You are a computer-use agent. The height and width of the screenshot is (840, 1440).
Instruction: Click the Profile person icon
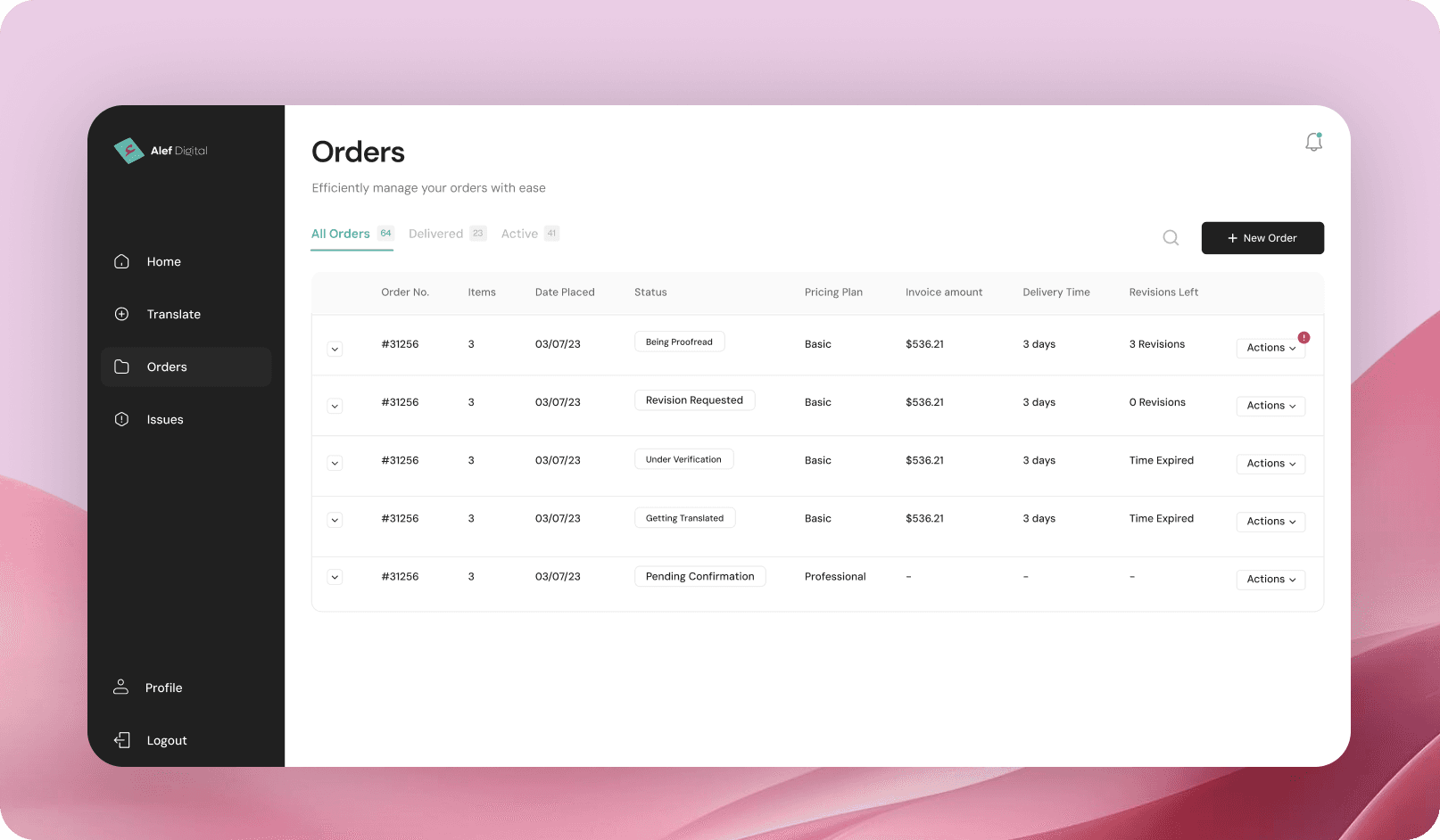coord(120,687)
